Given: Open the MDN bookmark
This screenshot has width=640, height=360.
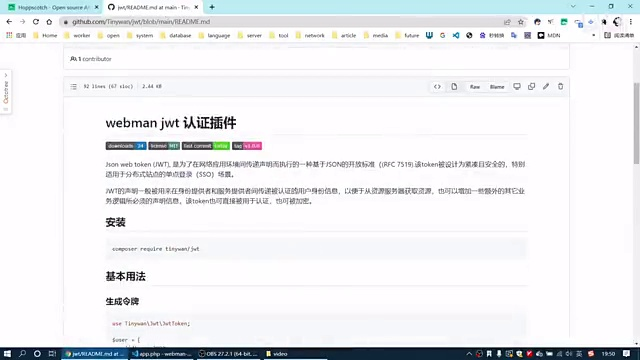Looking at the screenshot, I should point(549,36).
